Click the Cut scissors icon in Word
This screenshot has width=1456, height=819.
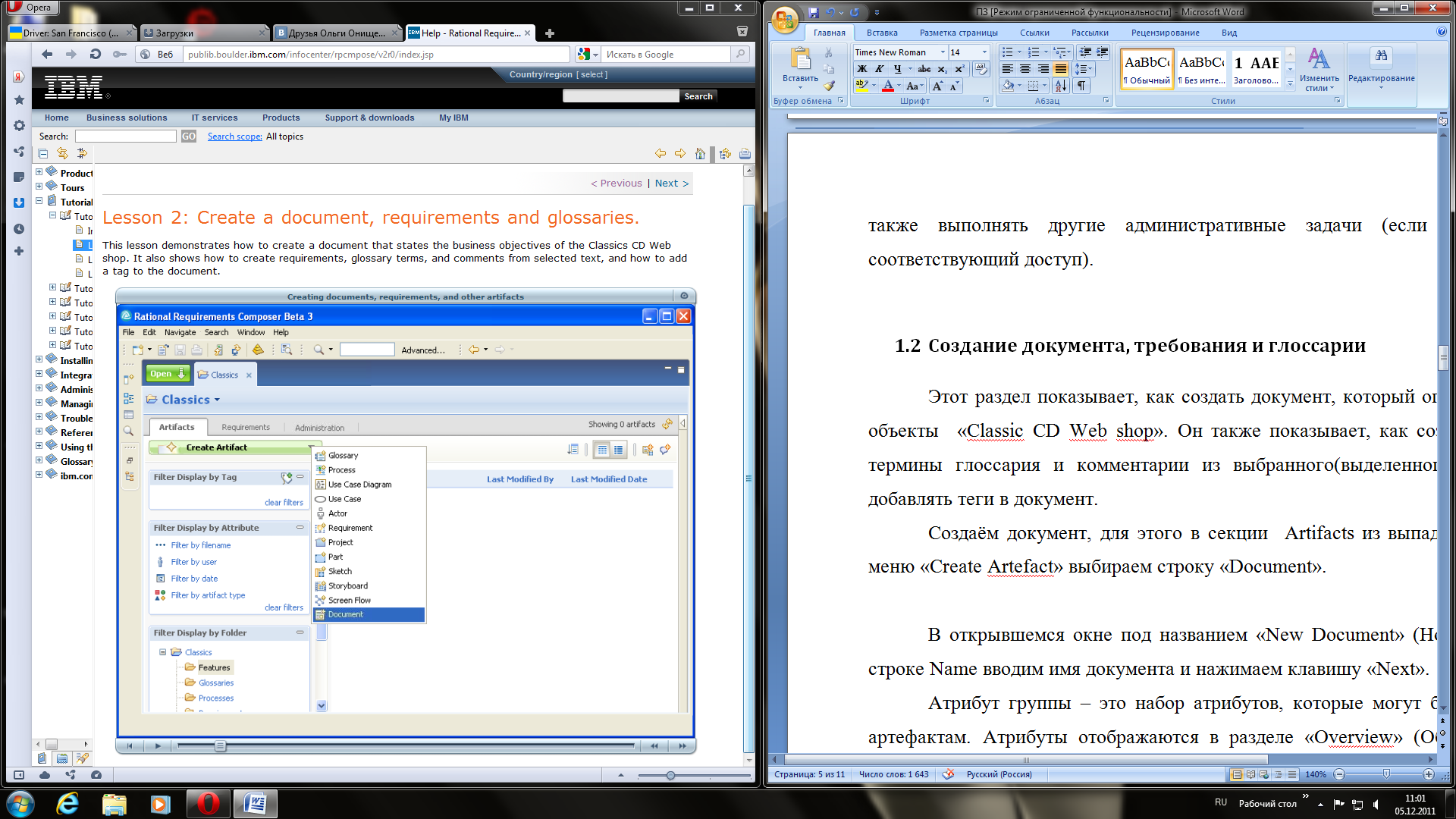pos(829,52)
